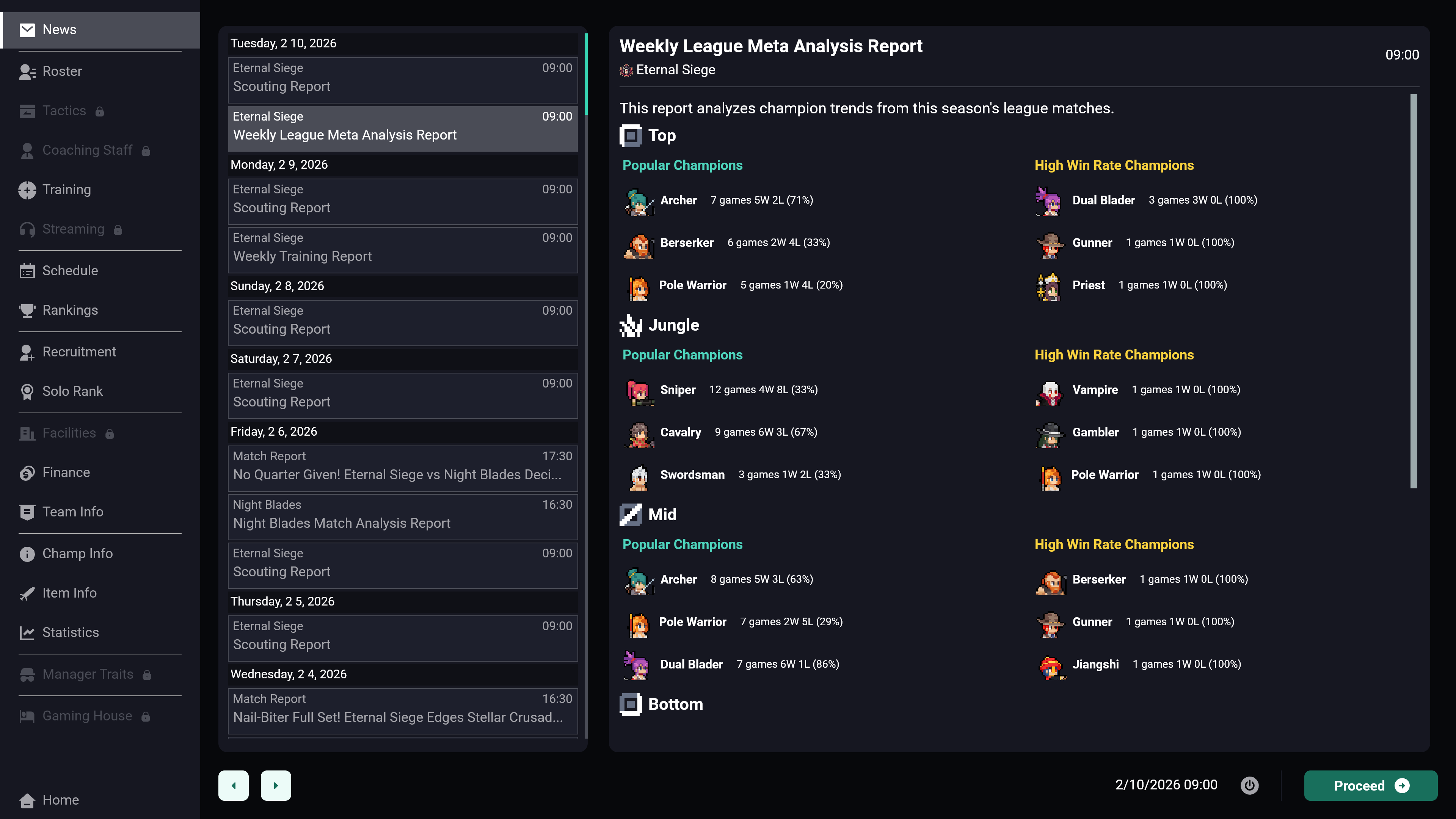This screenshot has height=819, width=1456.
Task: Open the Finance coin icon
Action: point(27,473)
